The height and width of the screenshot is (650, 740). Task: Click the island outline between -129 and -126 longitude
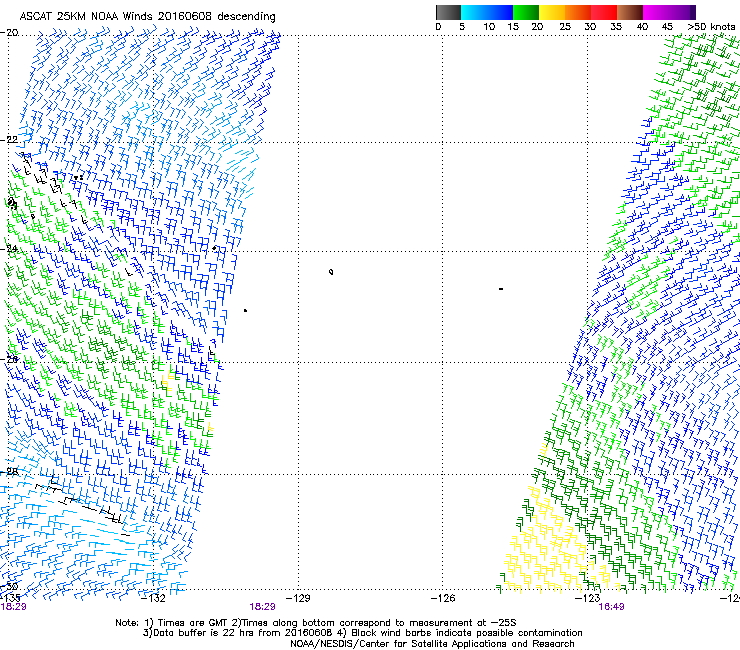click(331, 272)
